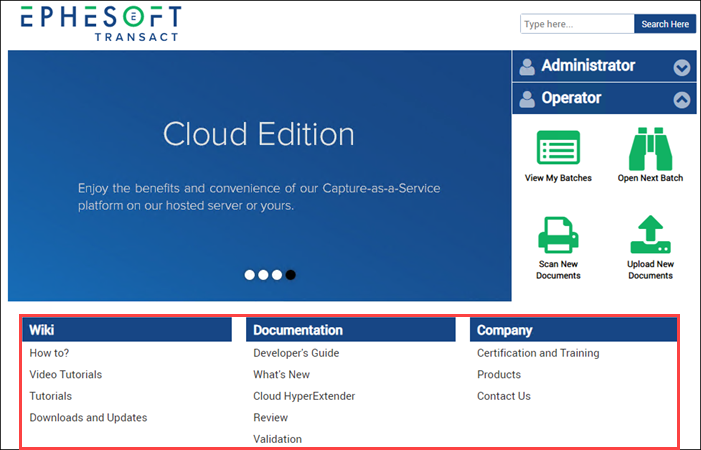701x450 pixels.
Task: Click the Upload New Documents icon
Action: pyautogui.click(x=650, y=235)
